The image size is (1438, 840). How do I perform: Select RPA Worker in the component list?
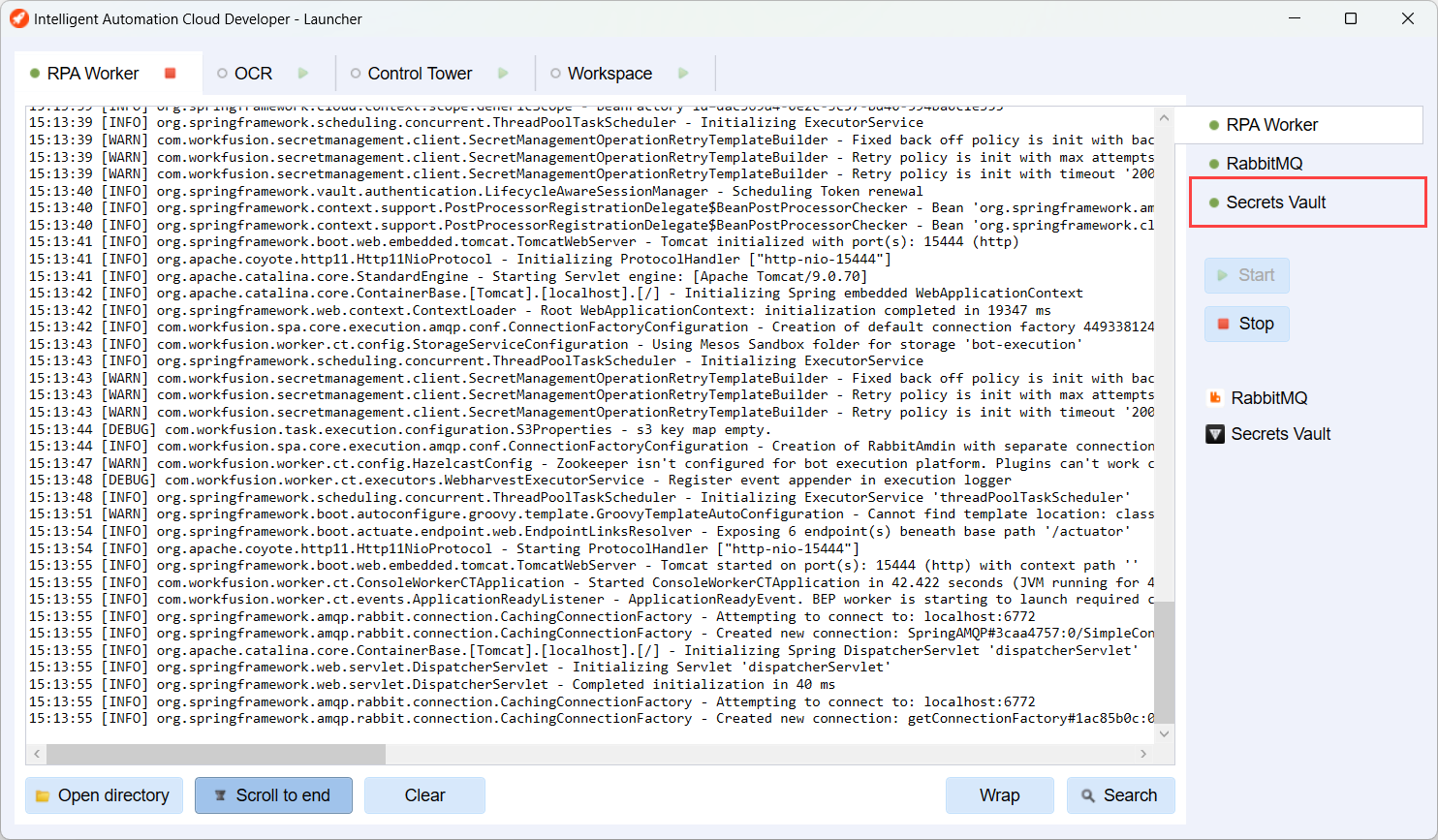pos(1298,125)
